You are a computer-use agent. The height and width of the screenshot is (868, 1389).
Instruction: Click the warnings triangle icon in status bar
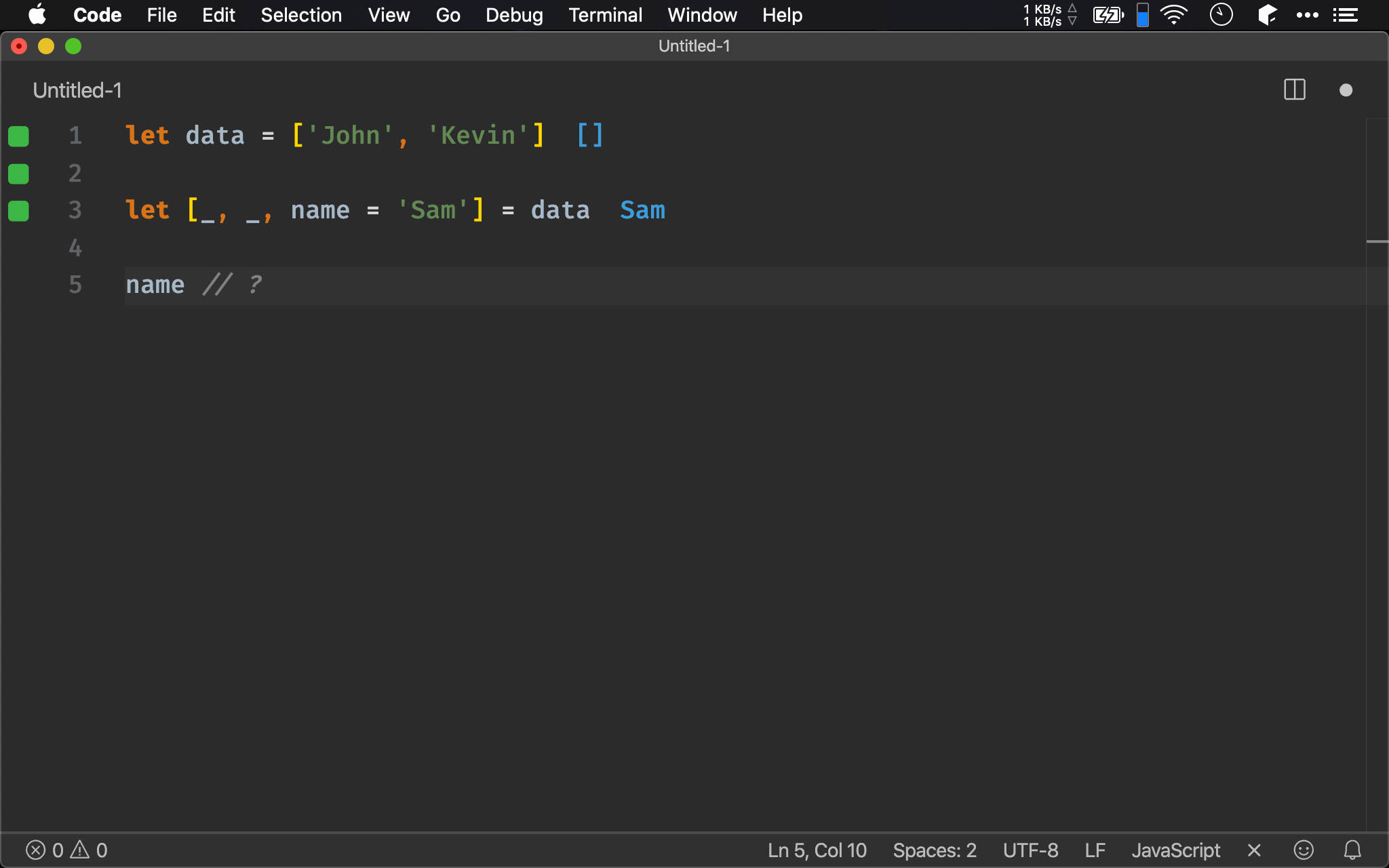[x=80, y=850]
